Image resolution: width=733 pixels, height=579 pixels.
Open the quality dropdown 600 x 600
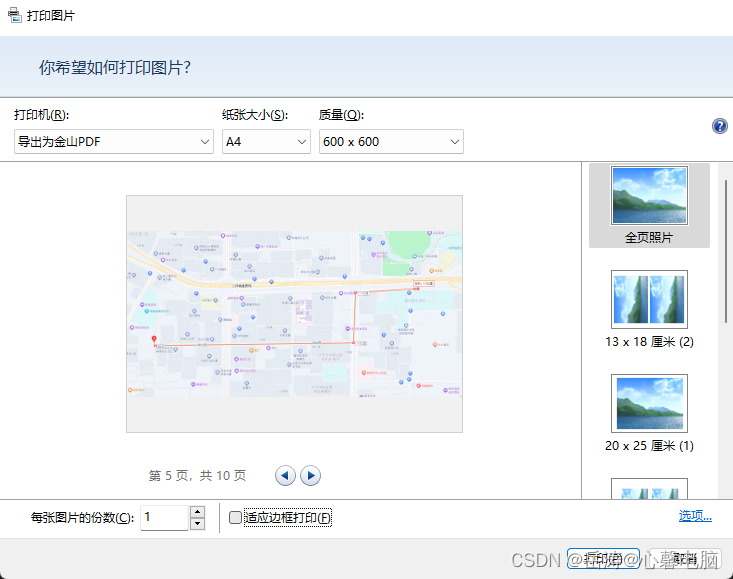pyautogui.click(x=391, y=142)
